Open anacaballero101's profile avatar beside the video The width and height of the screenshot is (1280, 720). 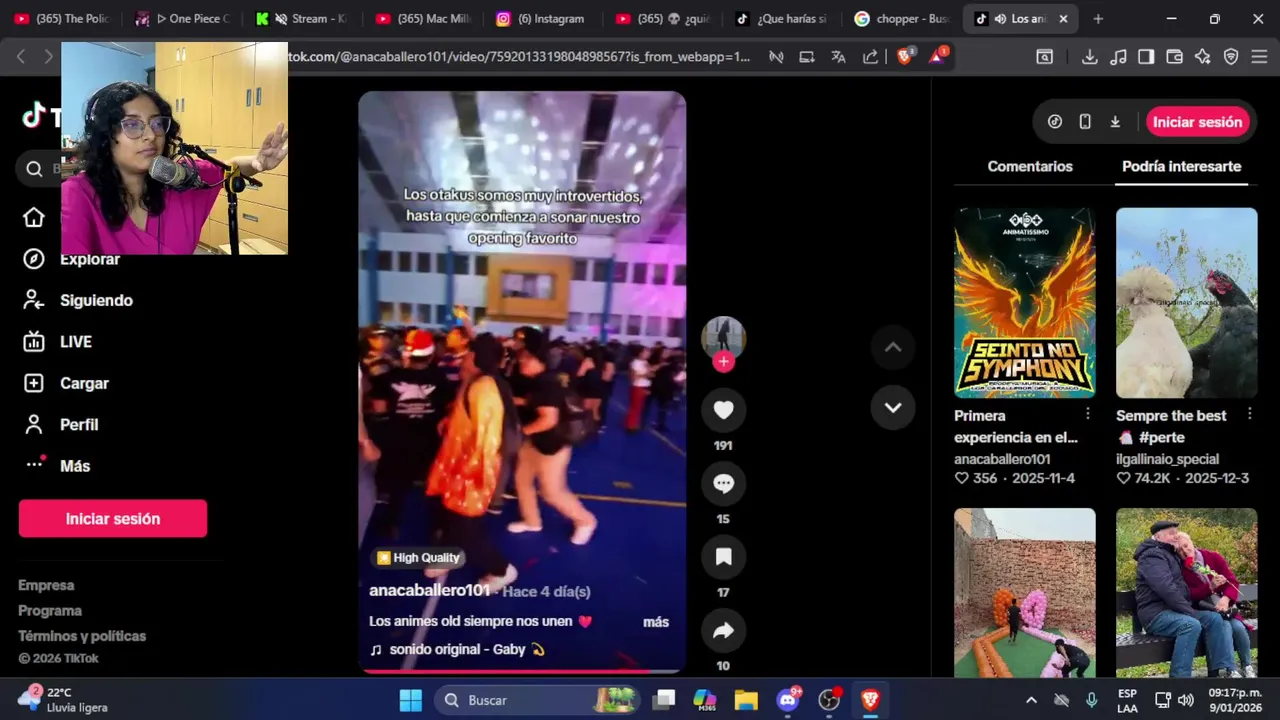click(x=723, y=337)
